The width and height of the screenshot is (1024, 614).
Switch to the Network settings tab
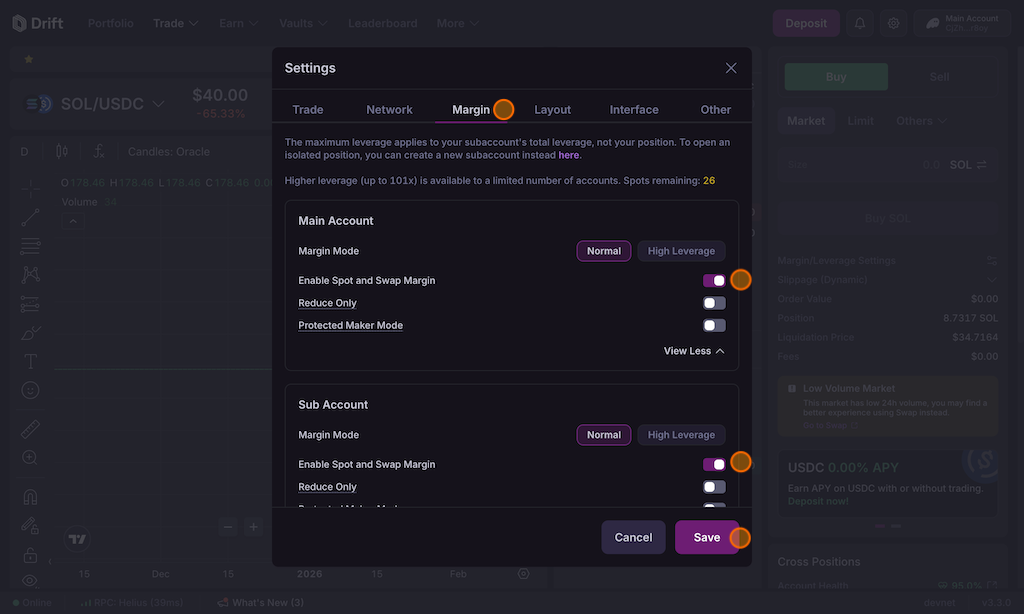click(389, 110)
